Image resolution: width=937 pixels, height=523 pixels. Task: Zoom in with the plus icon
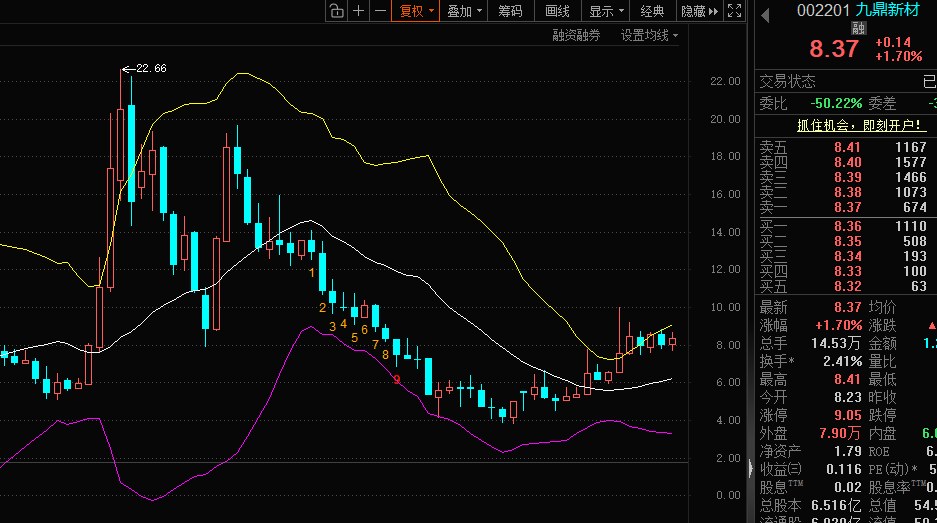coord(359,11)
